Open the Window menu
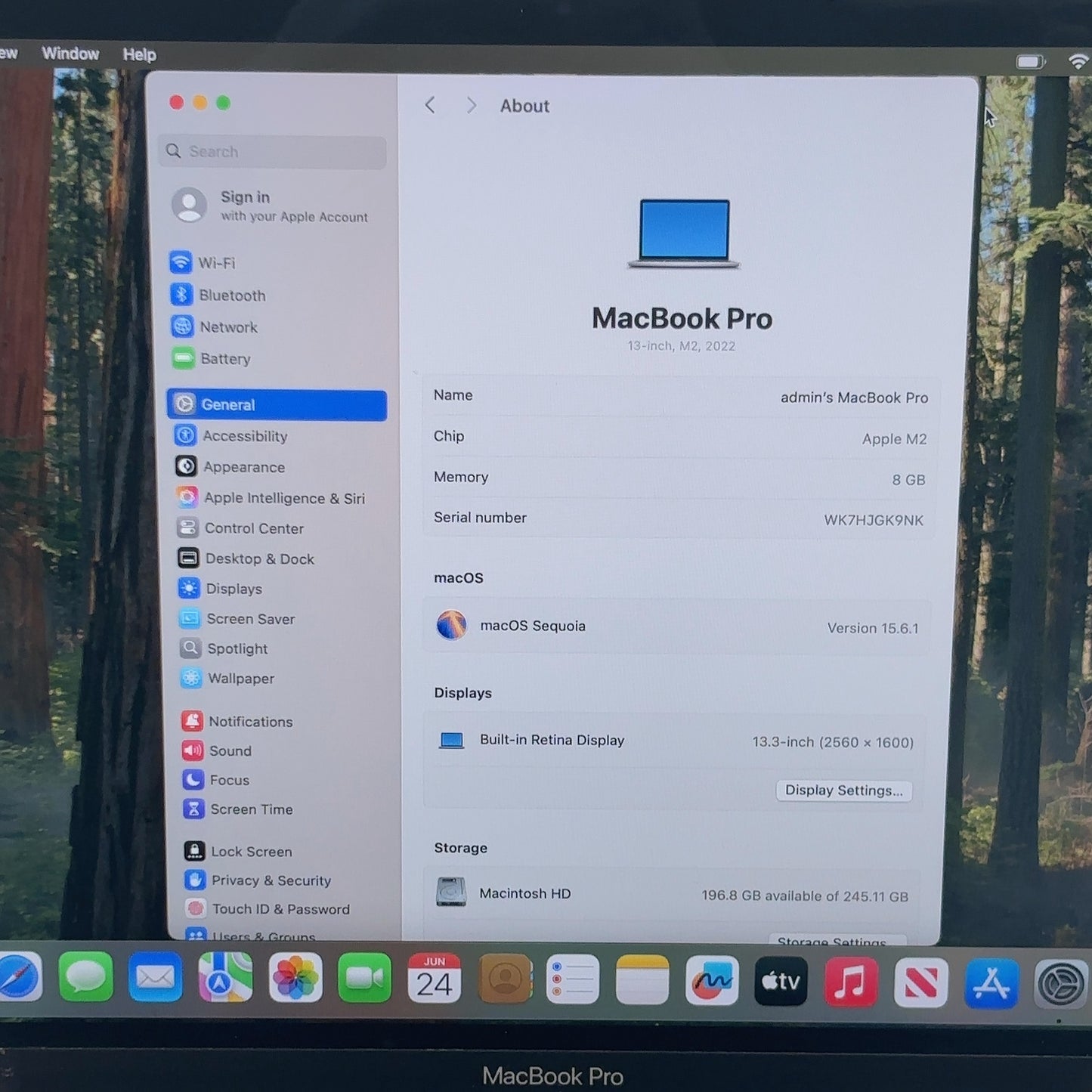This screenshot has height=1092, width=1092. [x=70, y=54]
